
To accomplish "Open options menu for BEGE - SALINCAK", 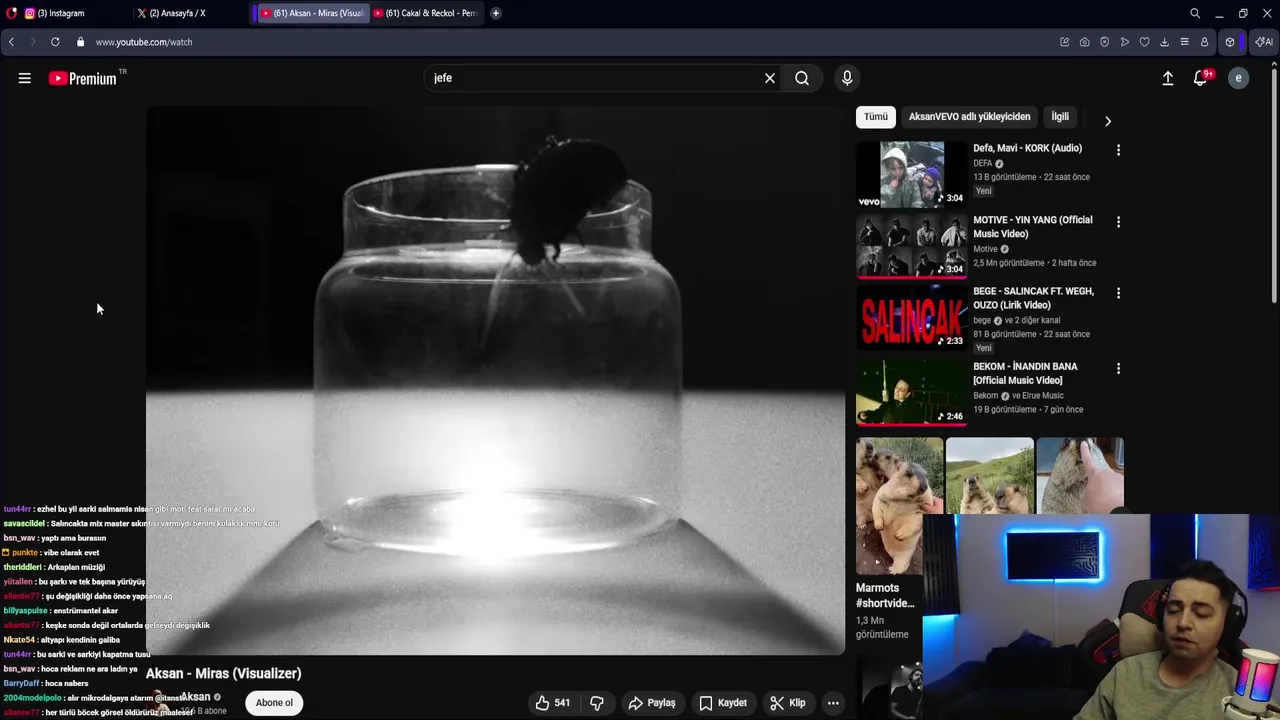I will (1118, 293).
